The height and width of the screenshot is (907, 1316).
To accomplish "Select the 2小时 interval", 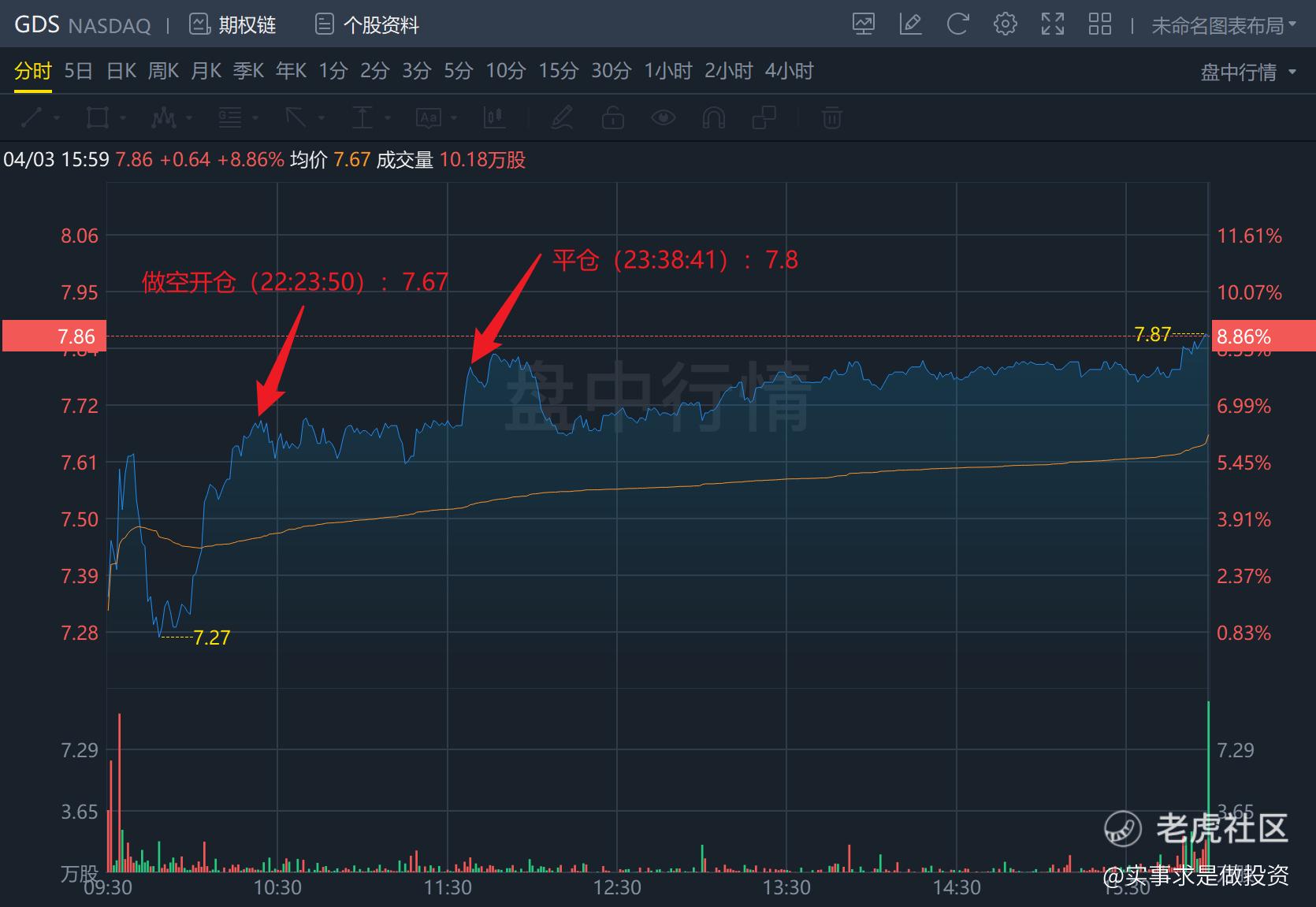I will coord(729,72).
